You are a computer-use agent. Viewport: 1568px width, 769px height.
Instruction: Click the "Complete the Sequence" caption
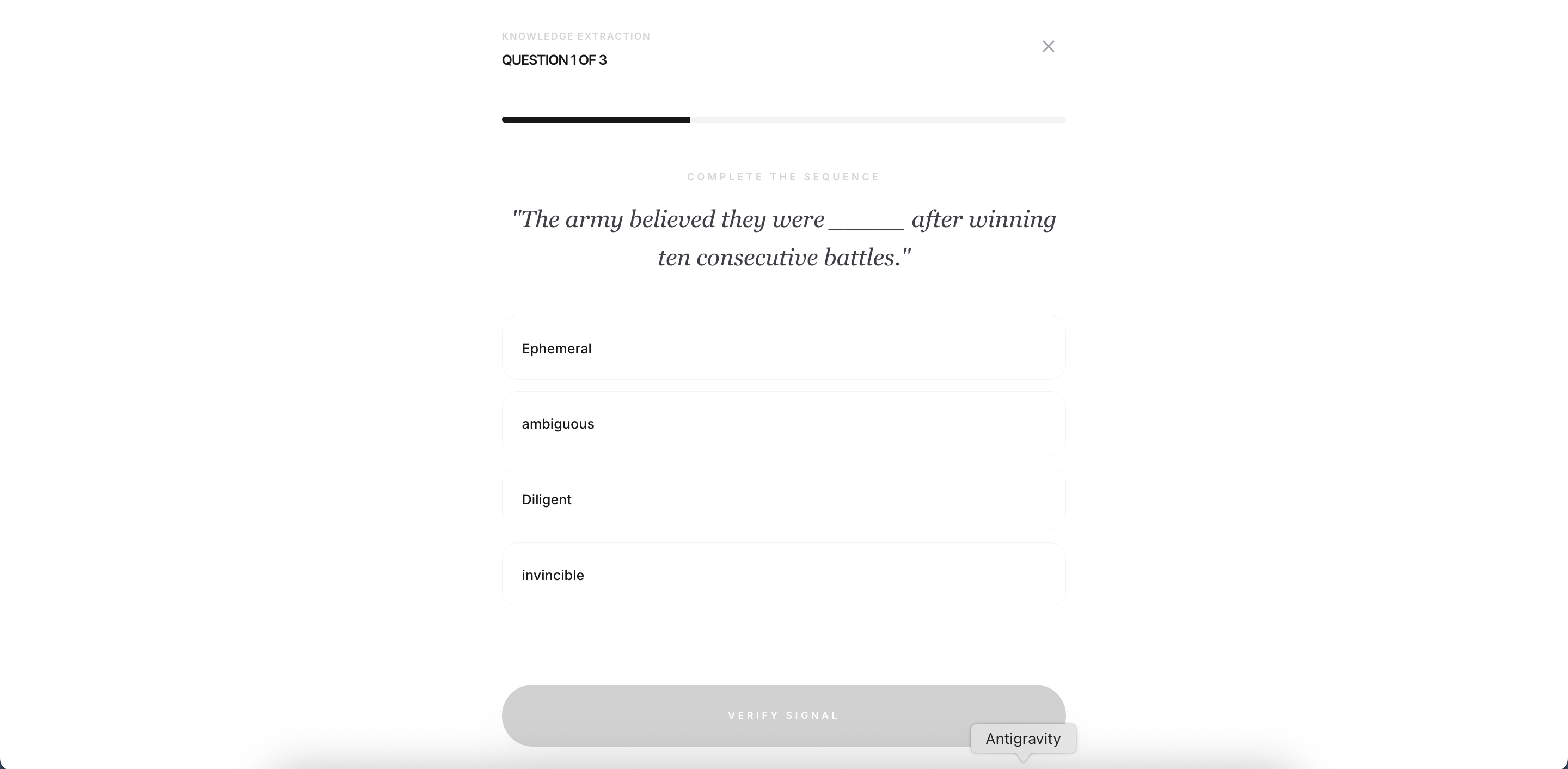[783, 177]
